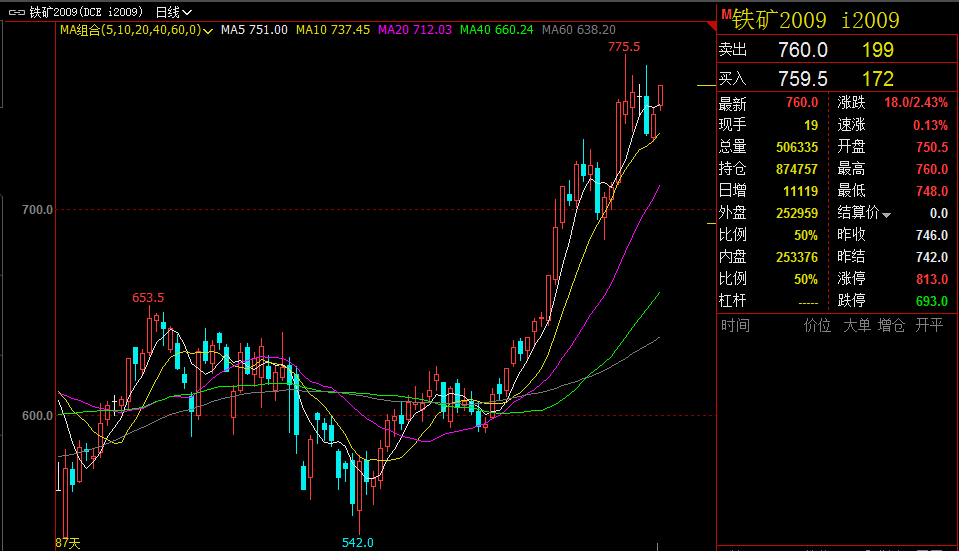This screenshot has width=959, height=551.
Task: Click the bid price 759.5
Action: (x=802, y=79)
